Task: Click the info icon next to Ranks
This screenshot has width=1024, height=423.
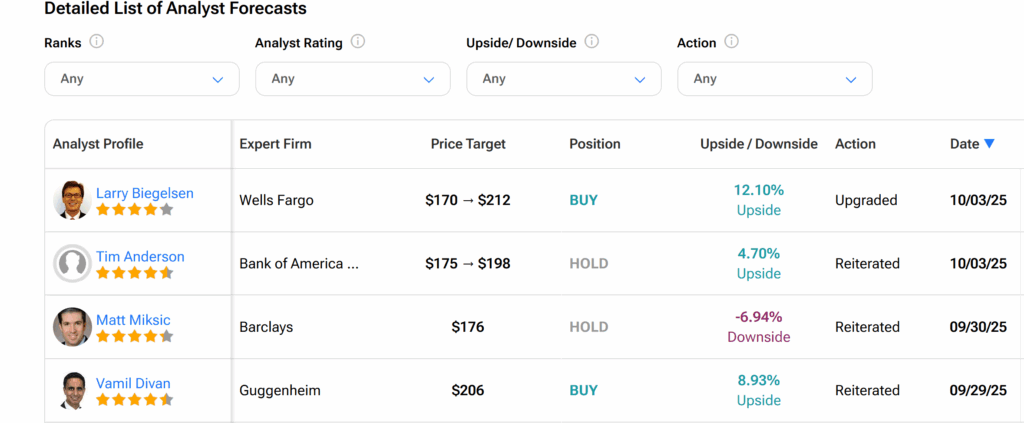Action: [97, 42]
